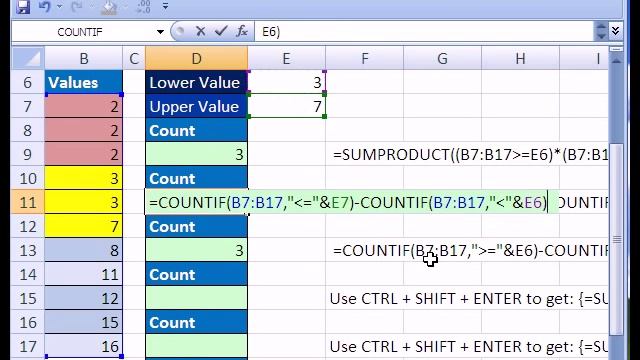Click cell B14 with value 11
This screenshot has height=360, width=640.
coord(84,274)
